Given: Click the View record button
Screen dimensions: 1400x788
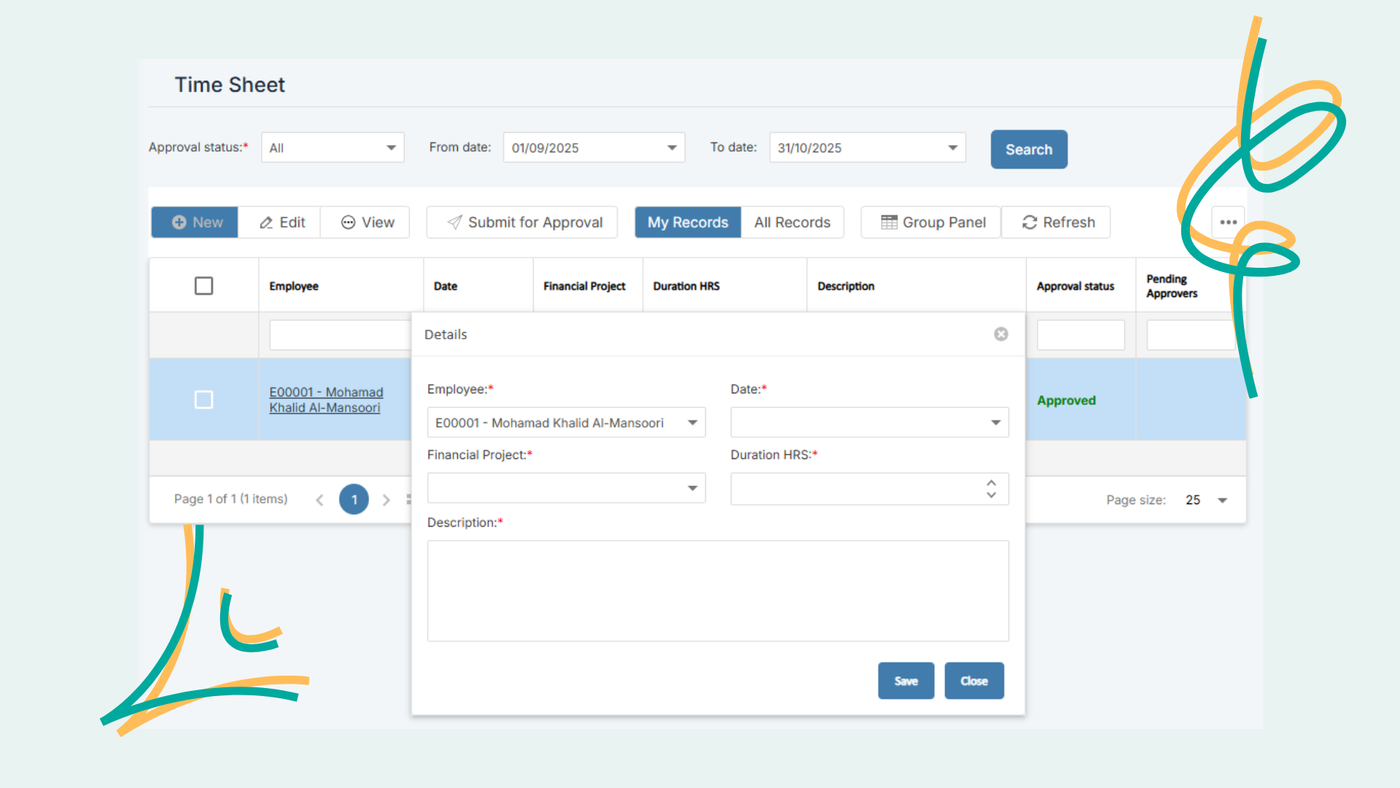Looking at the screenshot, I should pyautogui.click(x=367, y=222).
